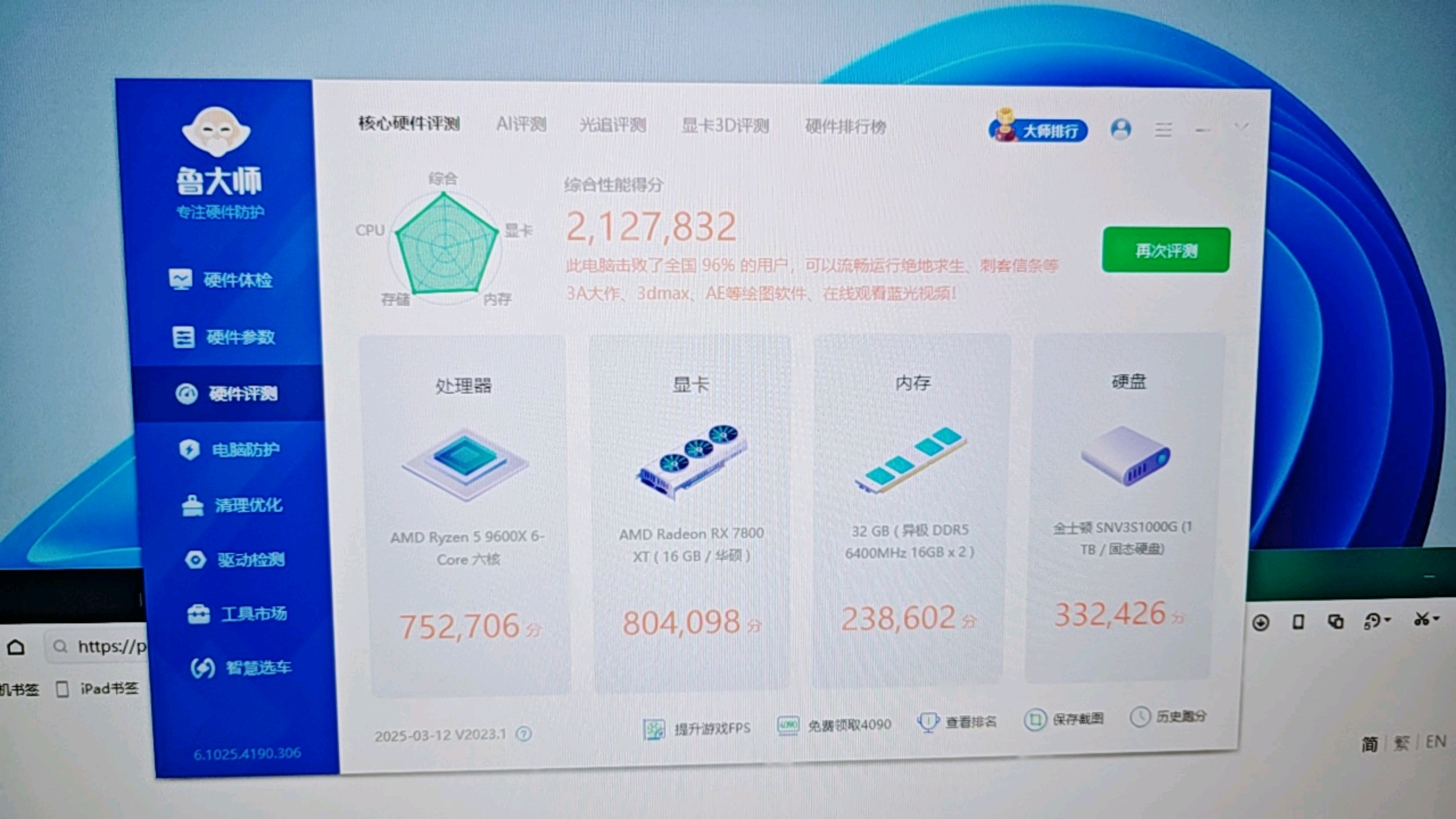1456x819 pixels.
Task: Switch to the 核心硬件评测 tab
Action: tap(409, 123)
